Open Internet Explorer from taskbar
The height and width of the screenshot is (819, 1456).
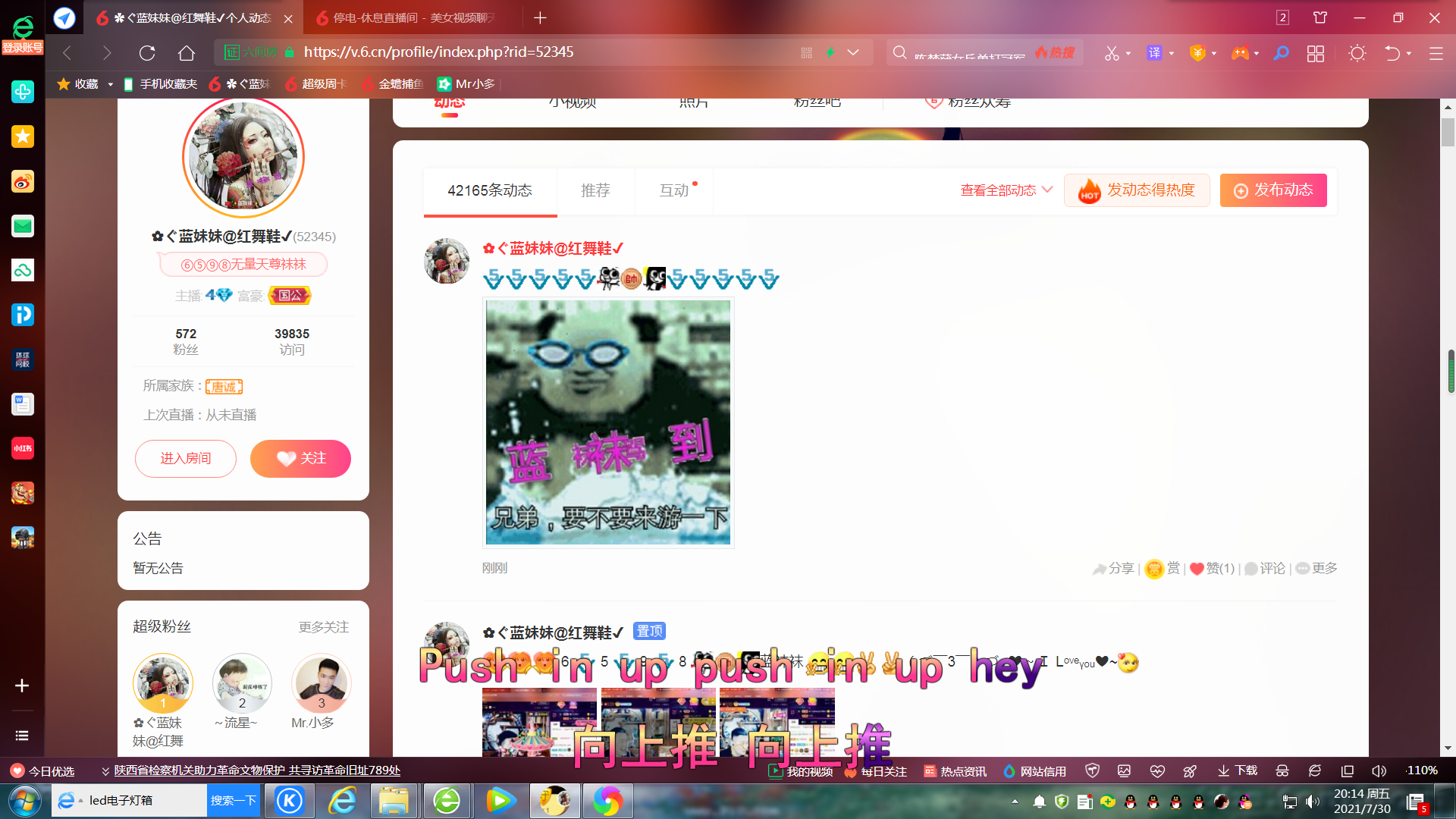(x=342, y=801)
